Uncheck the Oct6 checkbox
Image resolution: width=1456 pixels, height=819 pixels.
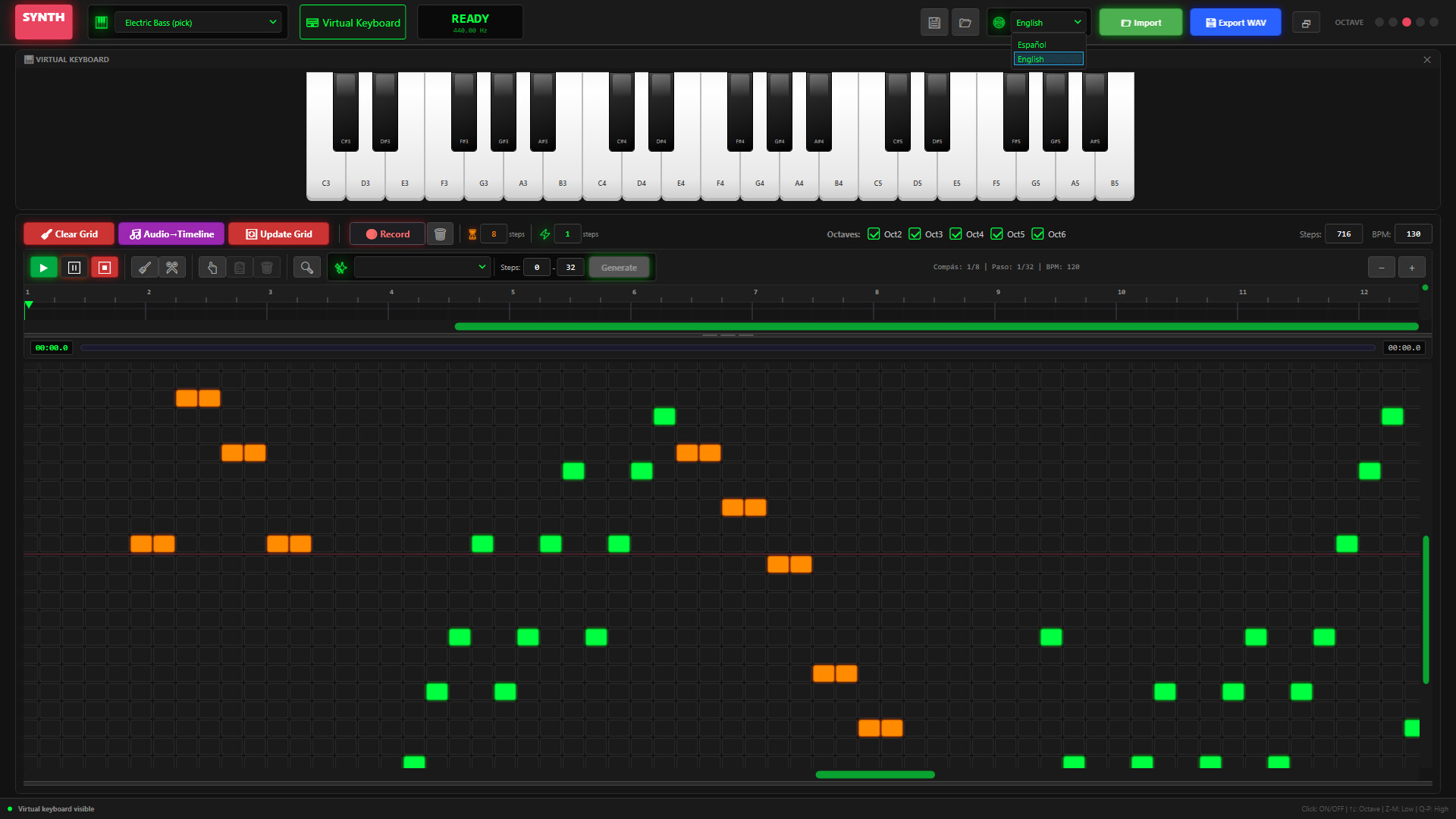point(1037,234)
